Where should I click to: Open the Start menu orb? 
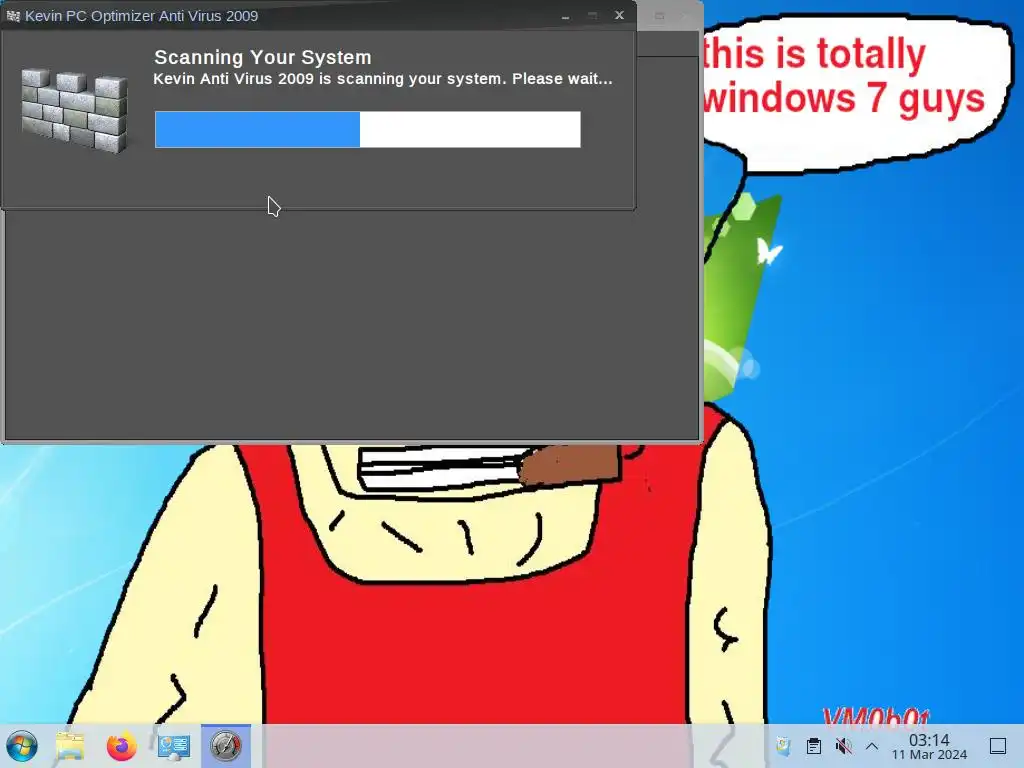click(22, 746)
